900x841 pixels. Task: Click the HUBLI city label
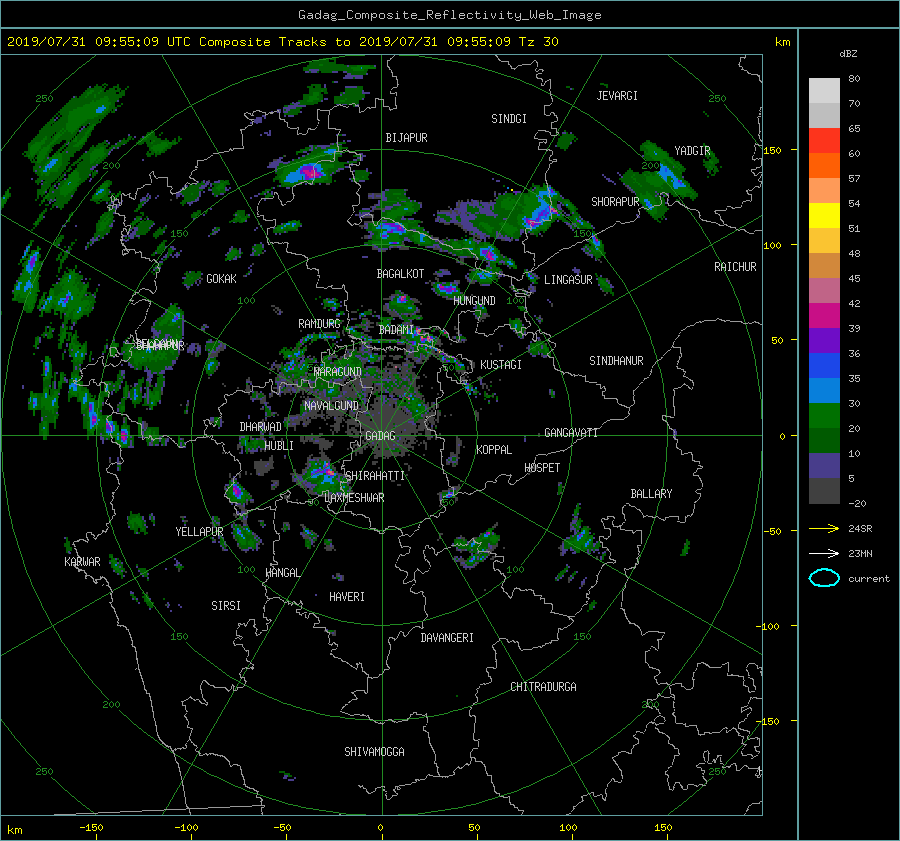(279, 446)
